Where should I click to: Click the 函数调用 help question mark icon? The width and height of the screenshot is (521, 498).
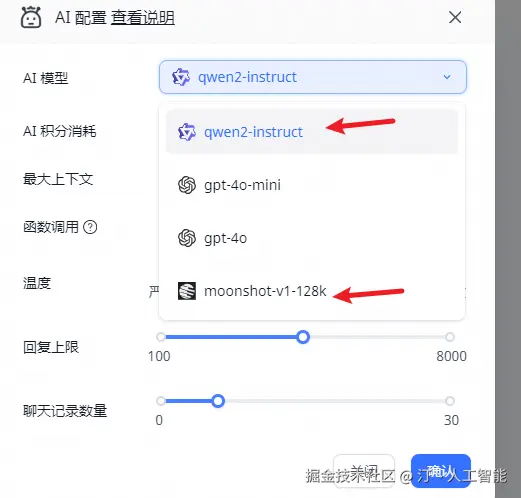point(90,227)
